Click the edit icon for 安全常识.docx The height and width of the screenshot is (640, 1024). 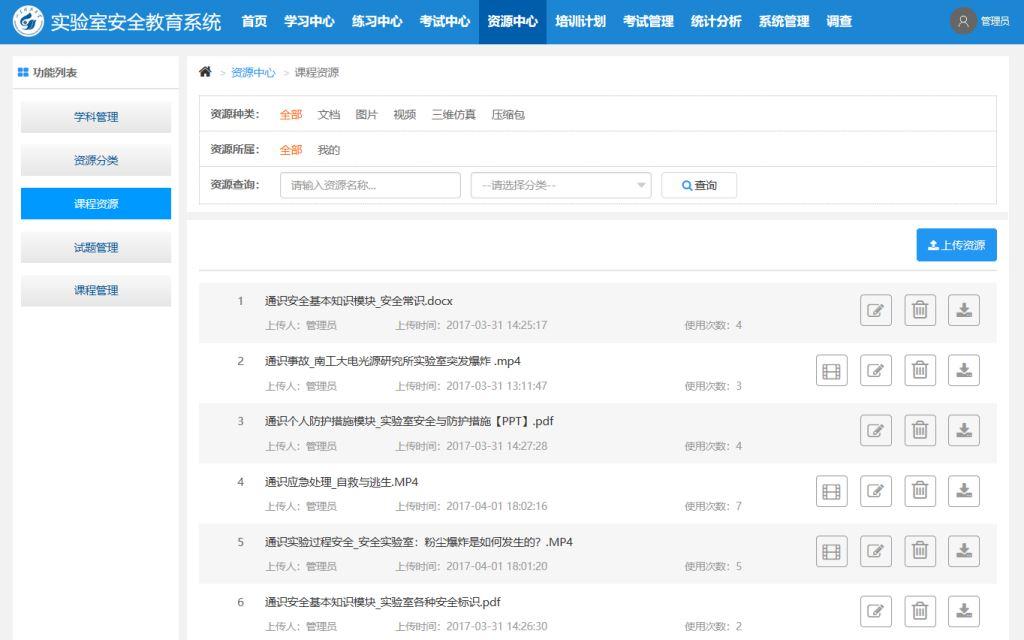875,311
